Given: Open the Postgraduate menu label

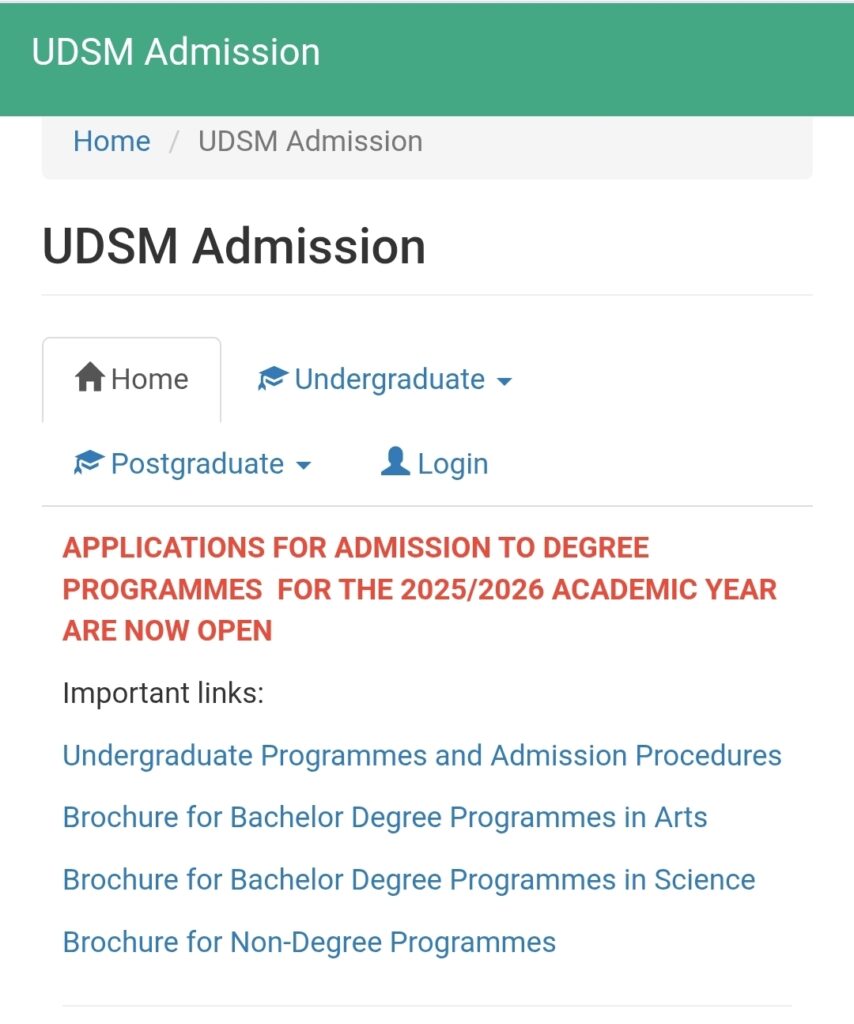Looking at the screenshot, I should [x=197, y=464].
